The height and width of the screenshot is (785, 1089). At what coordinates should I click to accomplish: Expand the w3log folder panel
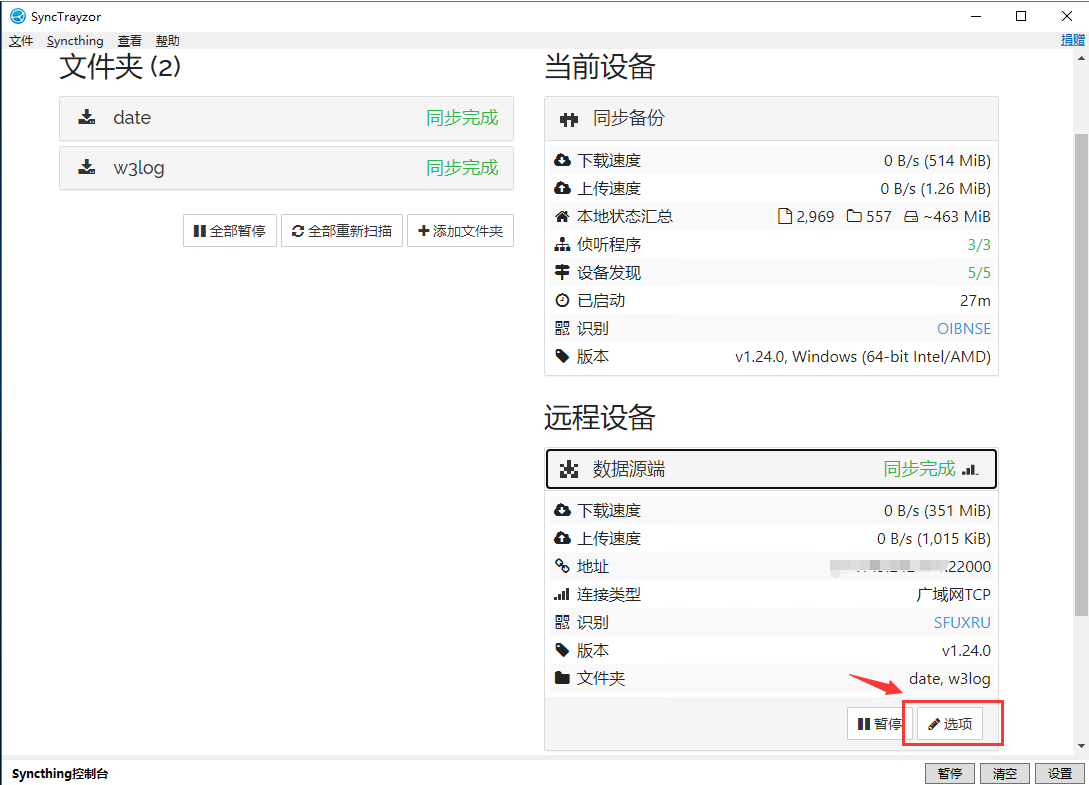click(286, 168)
